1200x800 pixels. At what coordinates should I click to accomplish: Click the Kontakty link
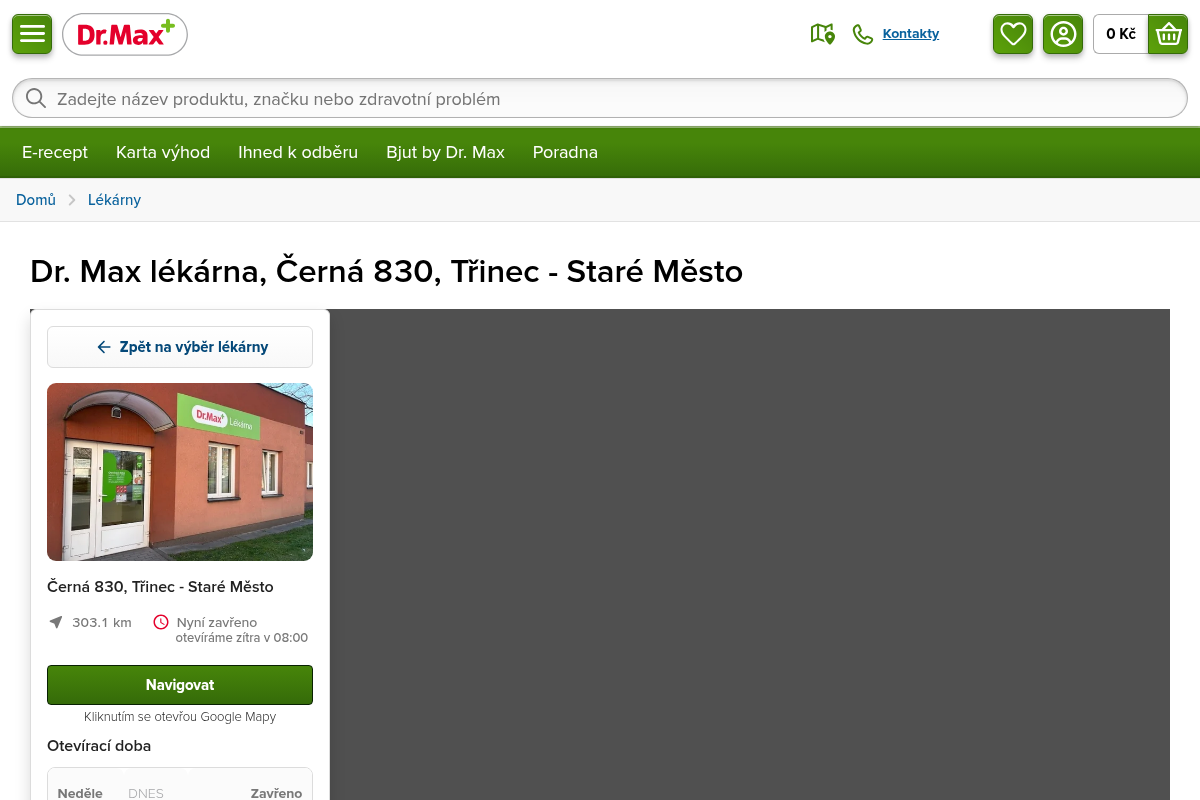point(911,34)
